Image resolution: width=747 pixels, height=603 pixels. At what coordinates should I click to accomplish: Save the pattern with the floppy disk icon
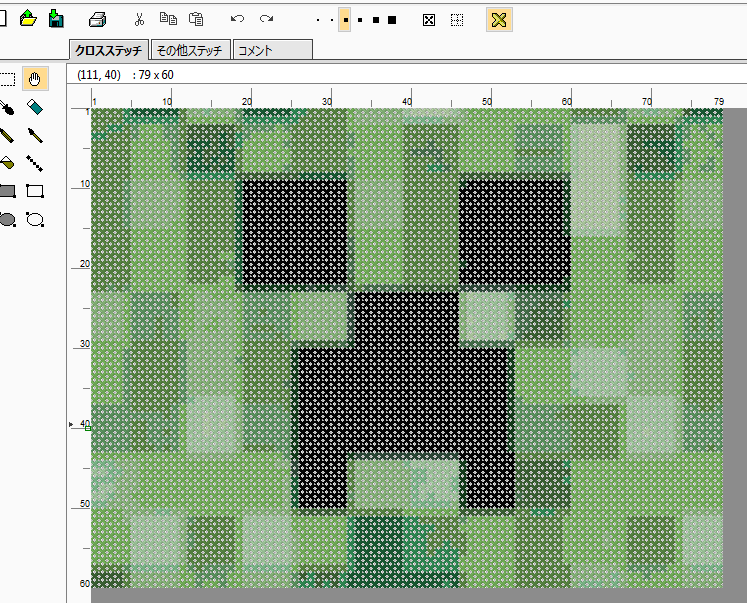coord(56,19)
